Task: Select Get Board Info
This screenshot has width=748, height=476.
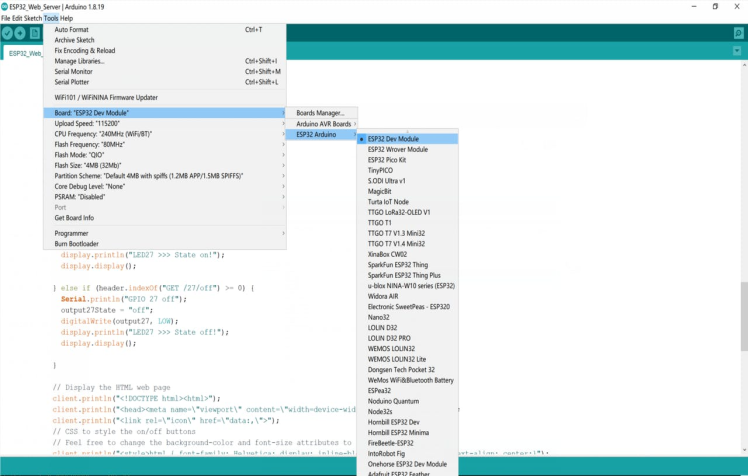Action: click(74, 218)
